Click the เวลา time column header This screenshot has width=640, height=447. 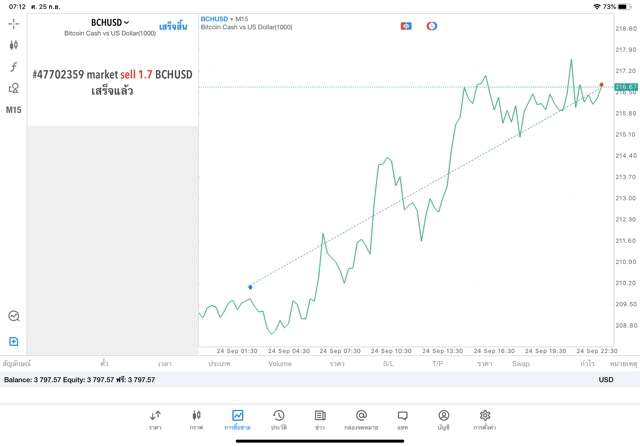(x=165, y=363)
